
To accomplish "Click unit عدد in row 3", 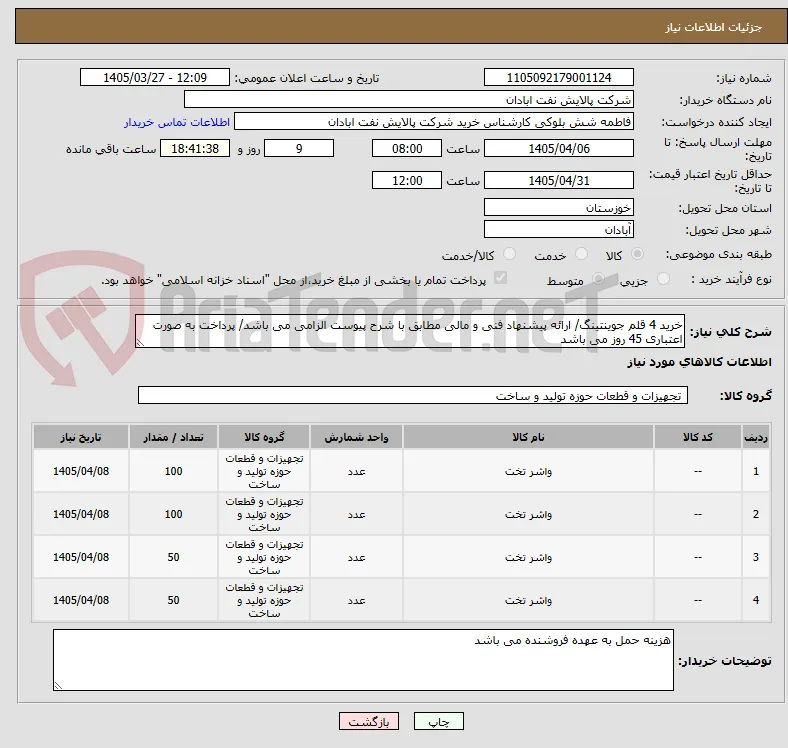I will point(356,557).
